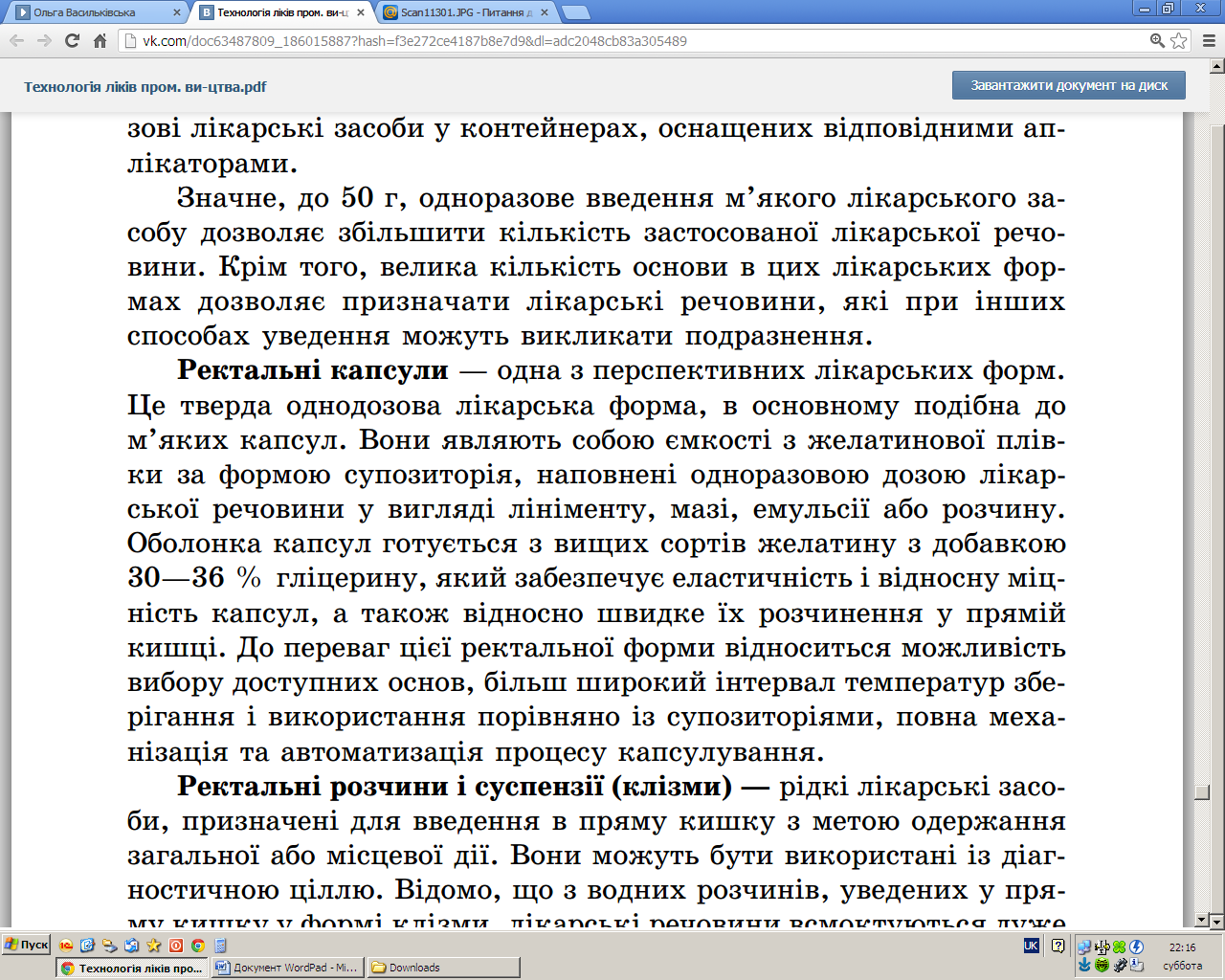Open the Пуск start menu
The width and height of the screenshot is (1225, 980).
coord(27,945)
